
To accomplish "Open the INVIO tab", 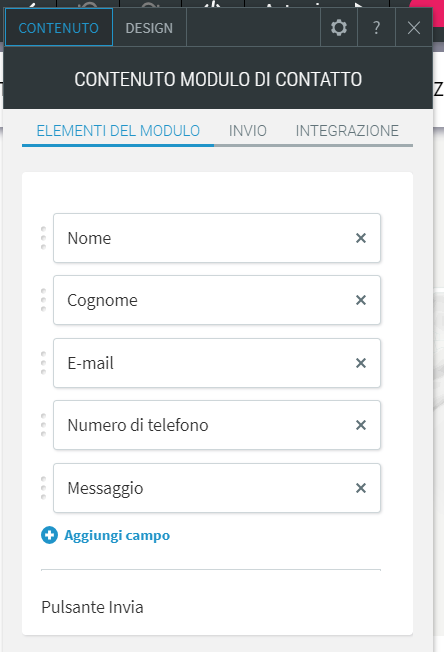I will [248, 131].
